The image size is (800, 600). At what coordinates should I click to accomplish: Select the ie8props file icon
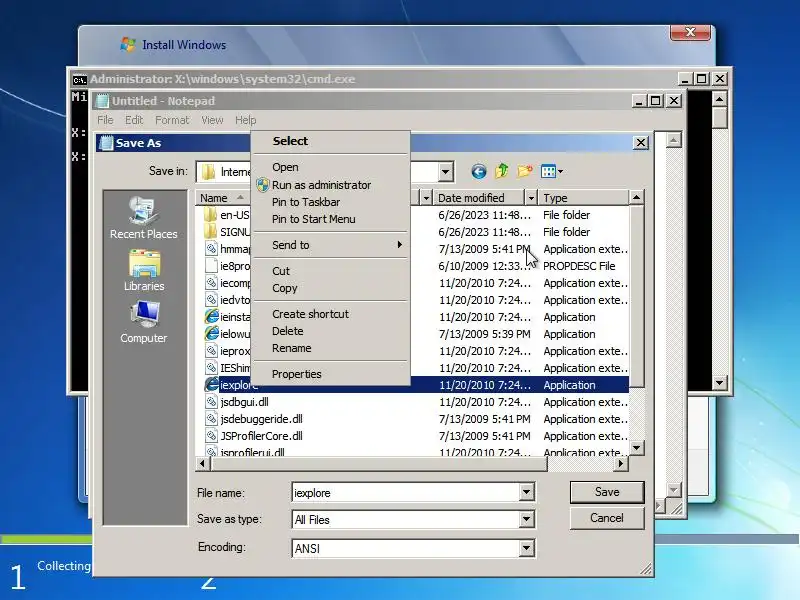(x=211, y=266)
